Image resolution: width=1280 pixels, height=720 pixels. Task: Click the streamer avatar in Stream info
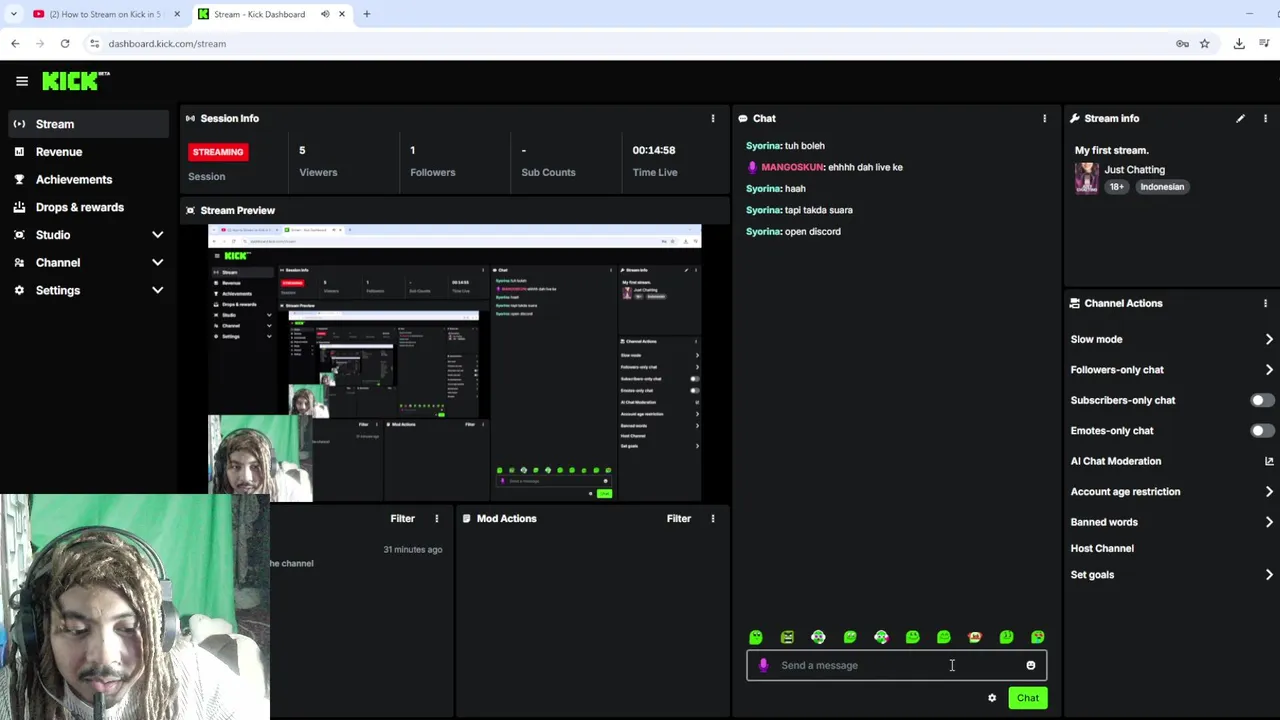click(1087, 178)
